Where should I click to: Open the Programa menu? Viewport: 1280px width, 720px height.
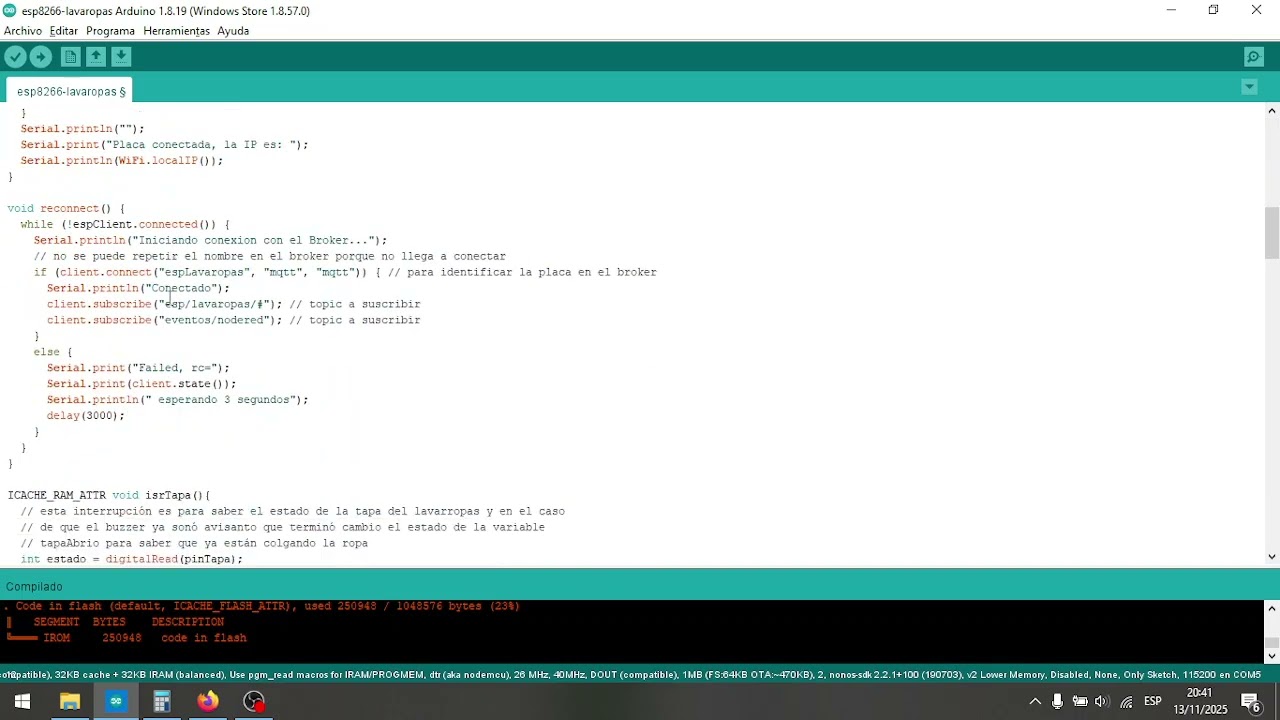(110, 31)
